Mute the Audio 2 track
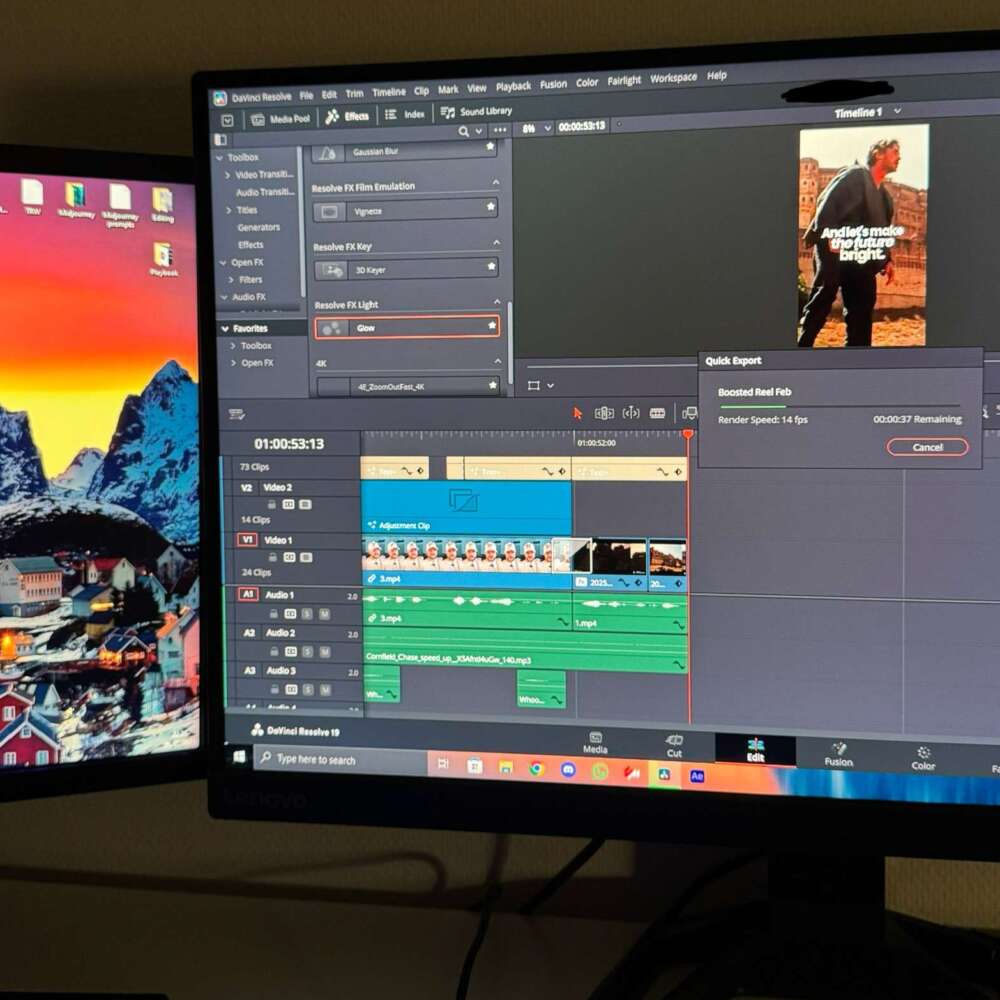Viewport: 1000px width, 1000px height. click(325, 652)
